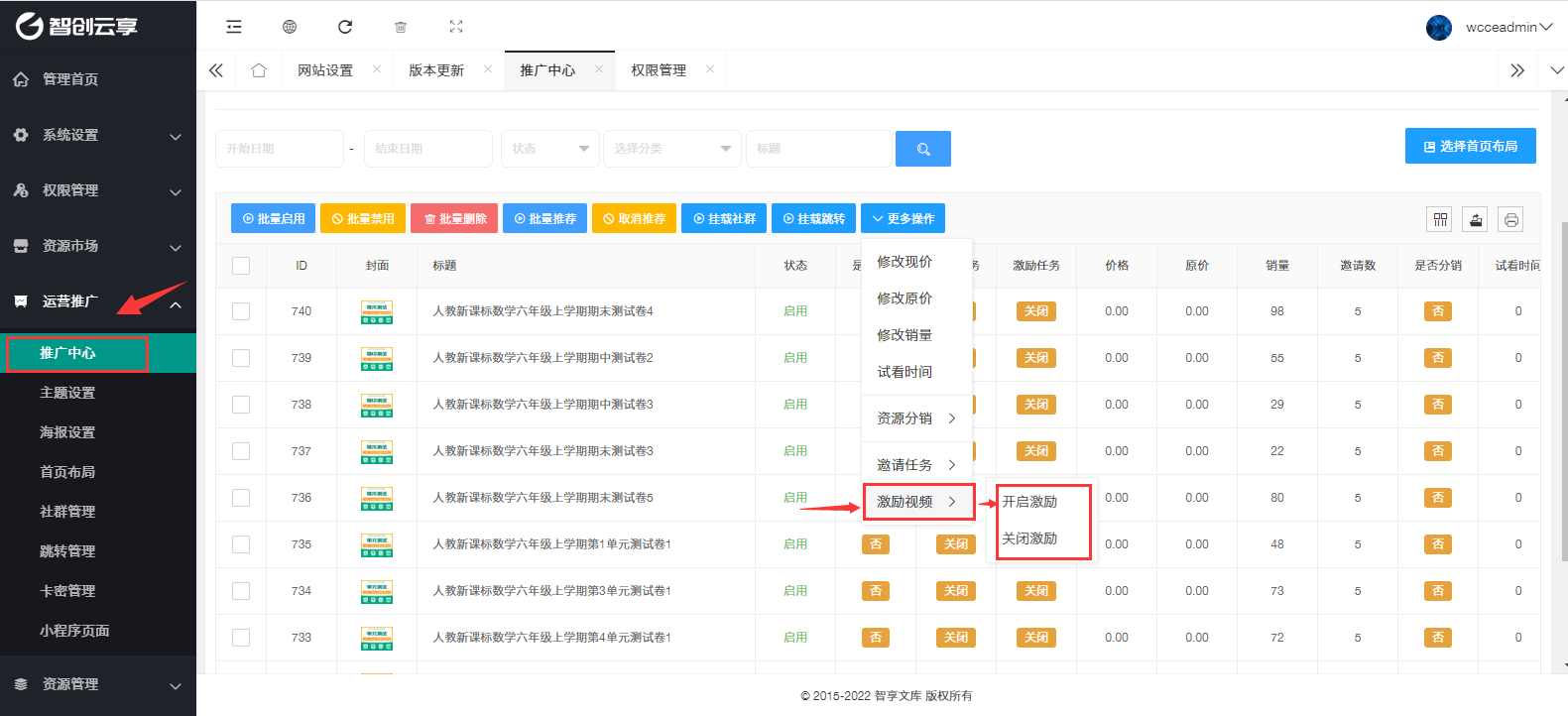Check the select-all header checkbox

[x=241, y=266]
